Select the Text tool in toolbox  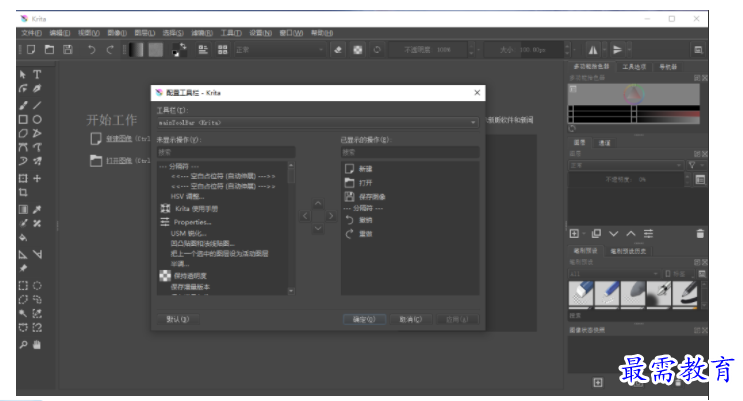click(37, 74)
